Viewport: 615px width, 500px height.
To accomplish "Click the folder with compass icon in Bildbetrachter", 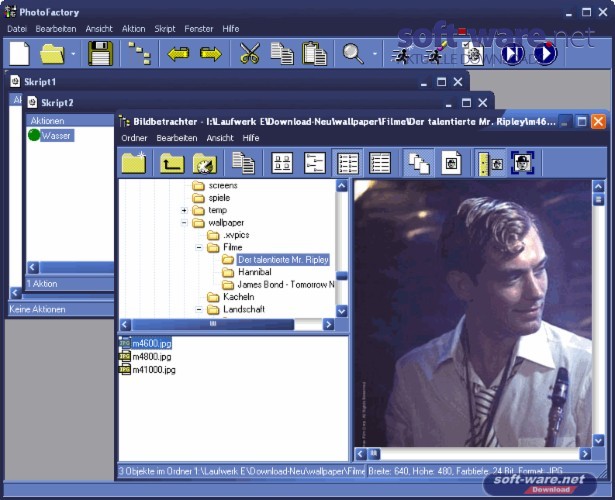I will (204, 163).
